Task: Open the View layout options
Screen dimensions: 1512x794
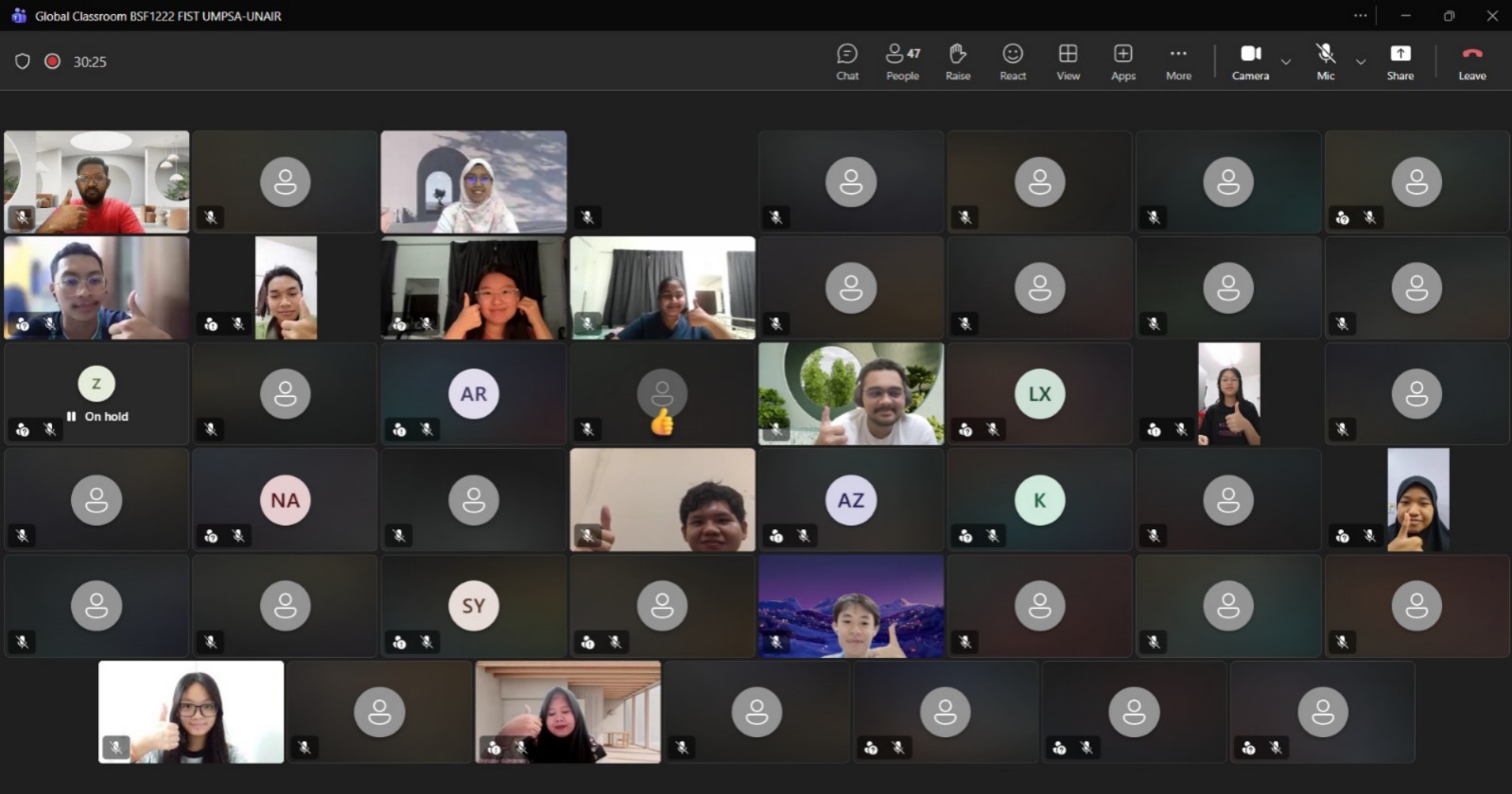Action: tap(1068, 61)
